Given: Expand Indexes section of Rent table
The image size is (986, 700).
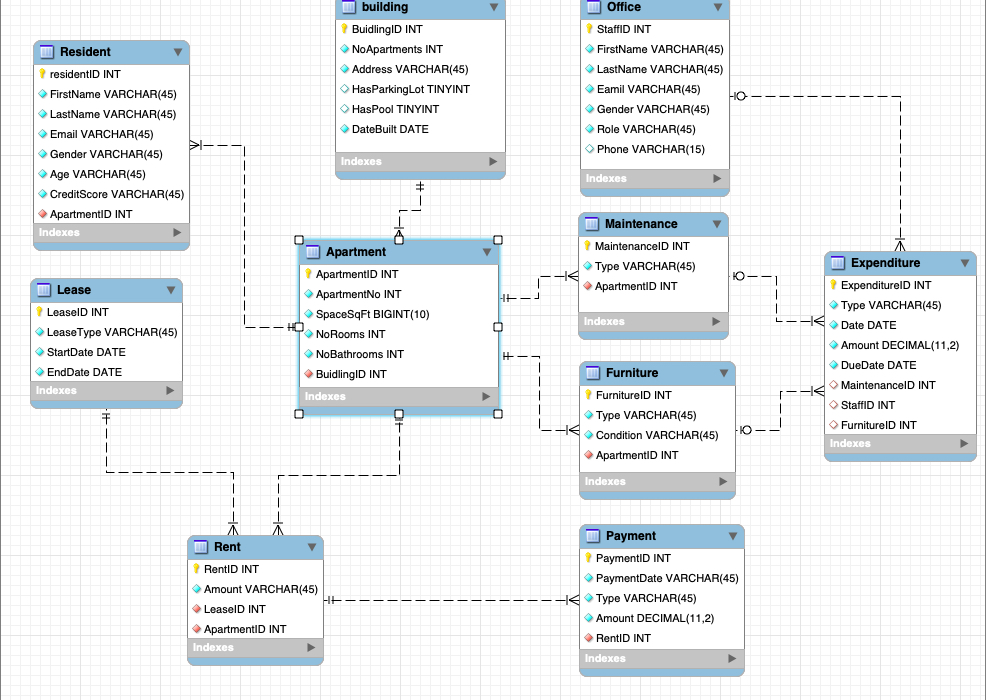Looking at the screenshot, I should (311, 648).
